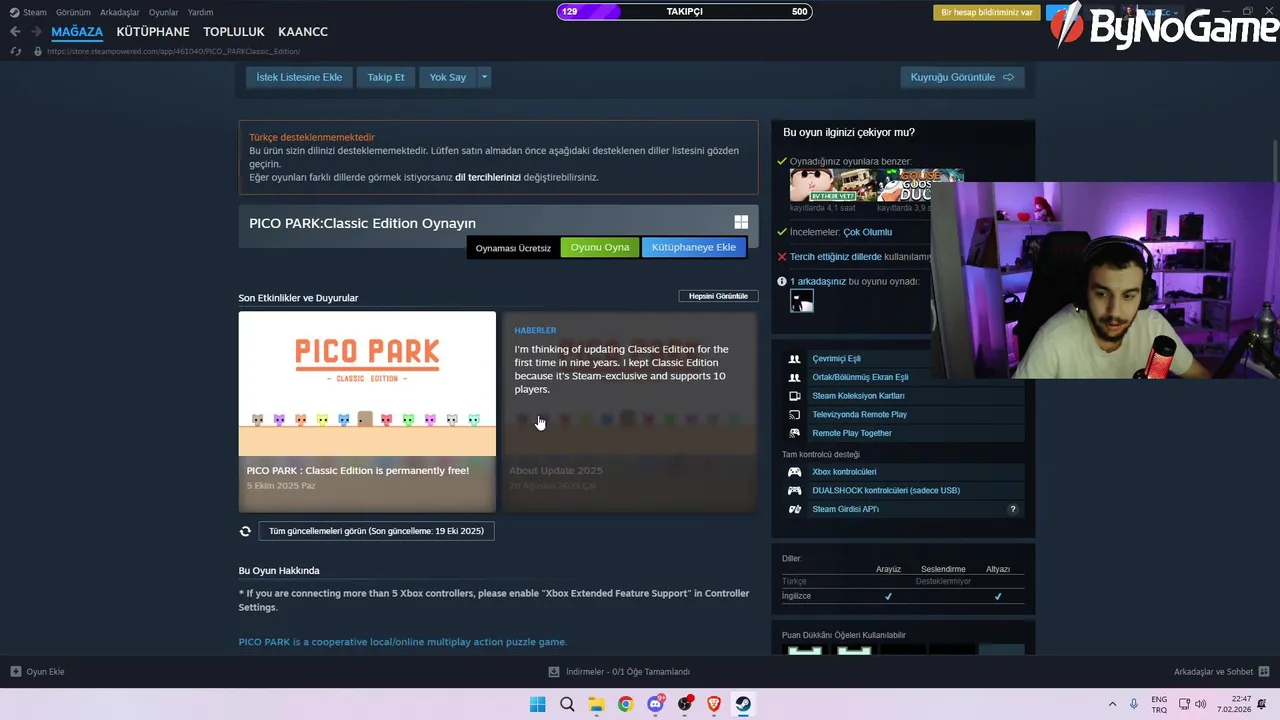Open the PICO PARK permanently free announcement card
The image size is (1280, 720).
(367, 412)
